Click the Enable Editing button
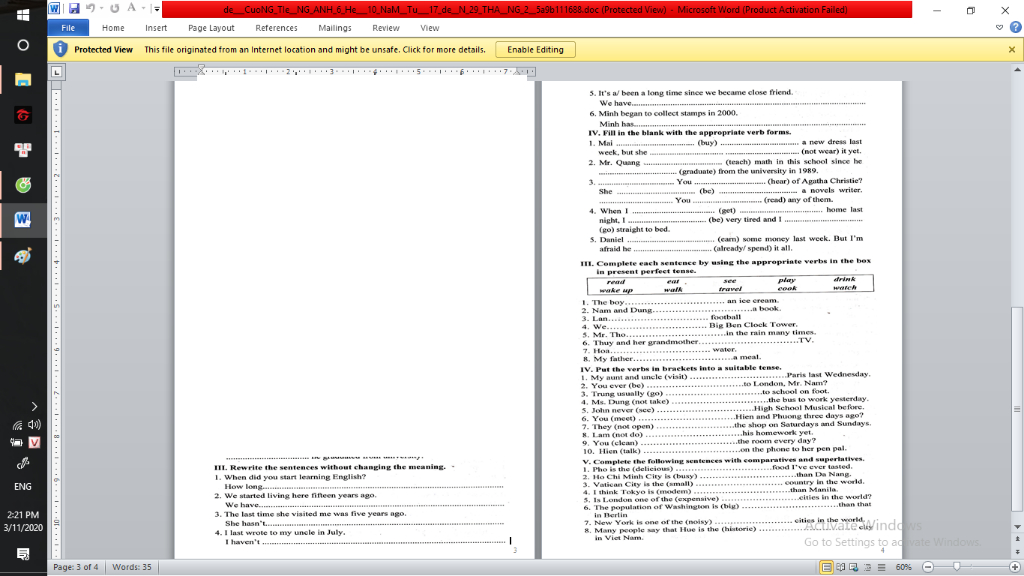1024x576 pixels. pyautogui.click(x=536, y=50)
